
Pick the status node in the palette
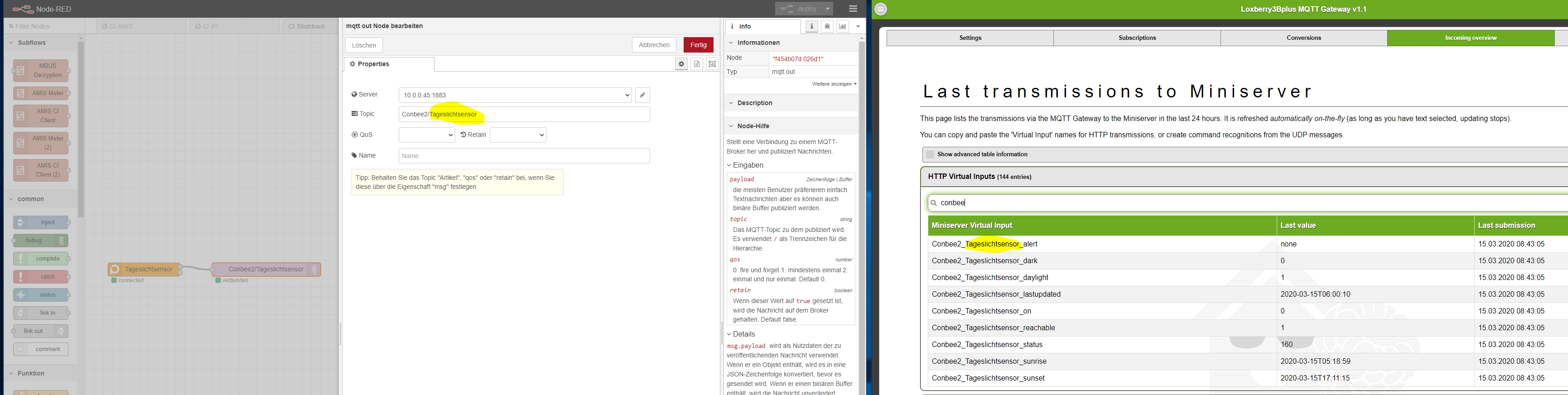tap(41, 295)
